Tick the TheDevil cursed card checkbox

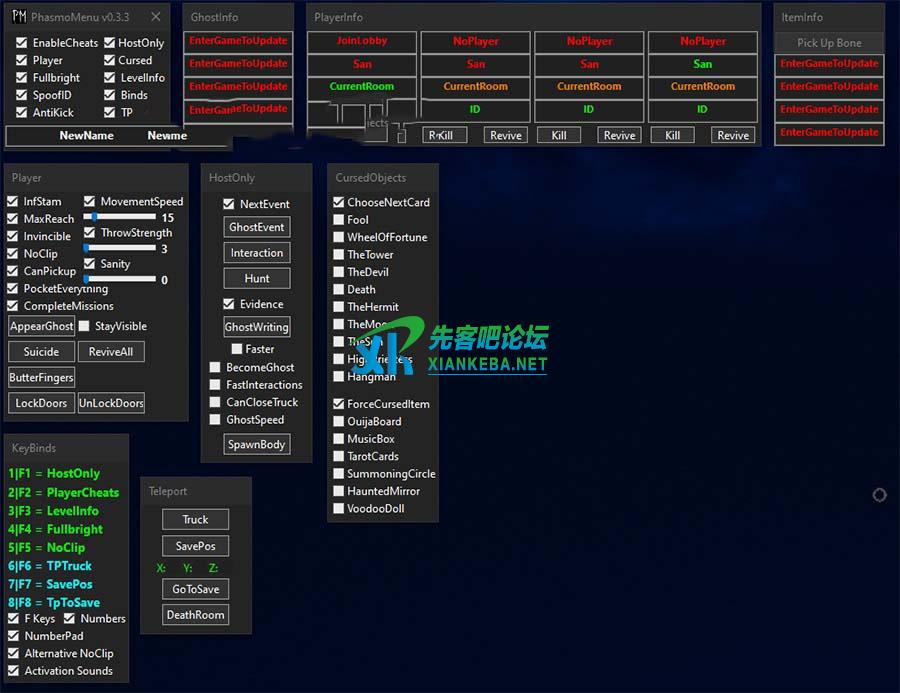coord(338,272)
